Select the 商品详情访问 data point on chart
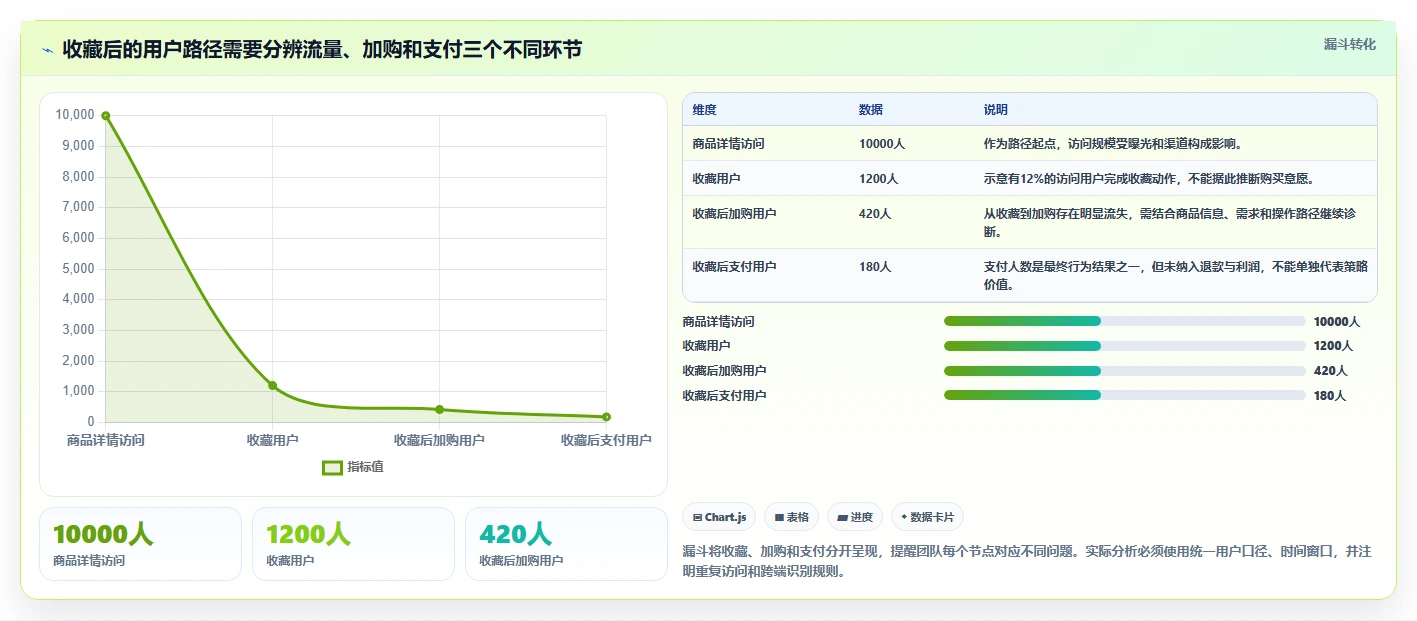Image resolution: width=1417 pixels, height=621 pixels. pyautogui.click(x=106, y=116)
